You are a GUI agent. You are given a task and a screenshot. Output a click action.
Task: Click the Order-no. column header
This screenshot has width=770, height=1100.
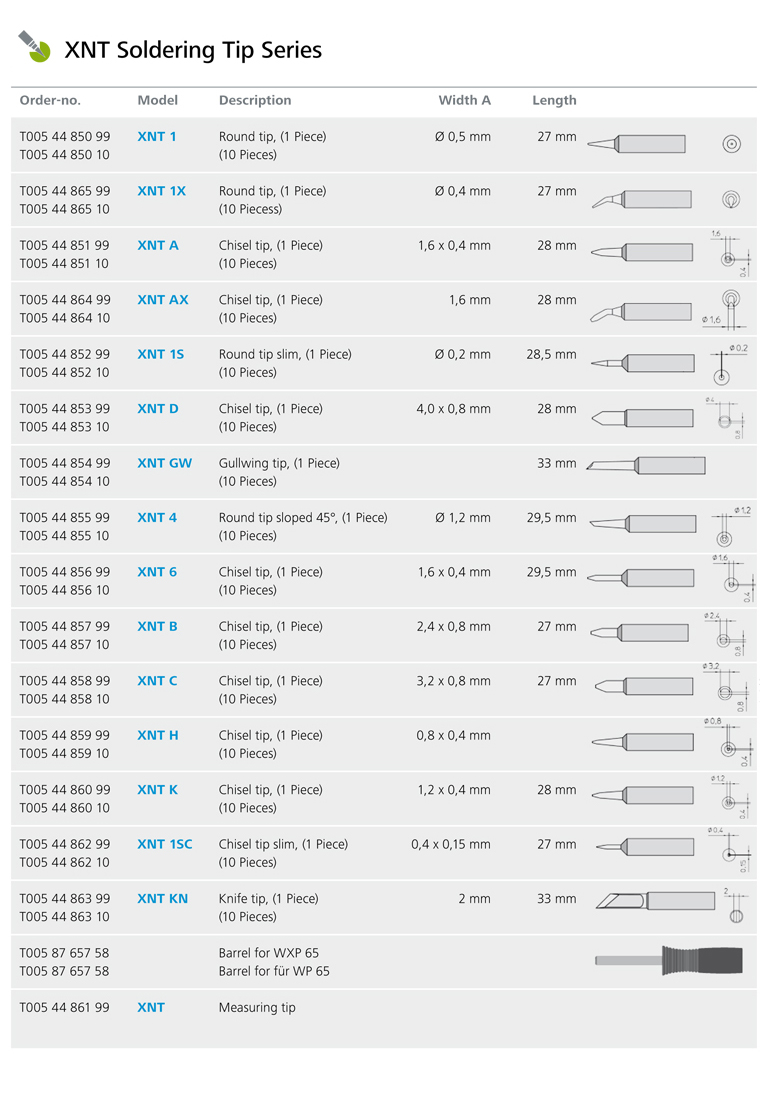[50, 100]
